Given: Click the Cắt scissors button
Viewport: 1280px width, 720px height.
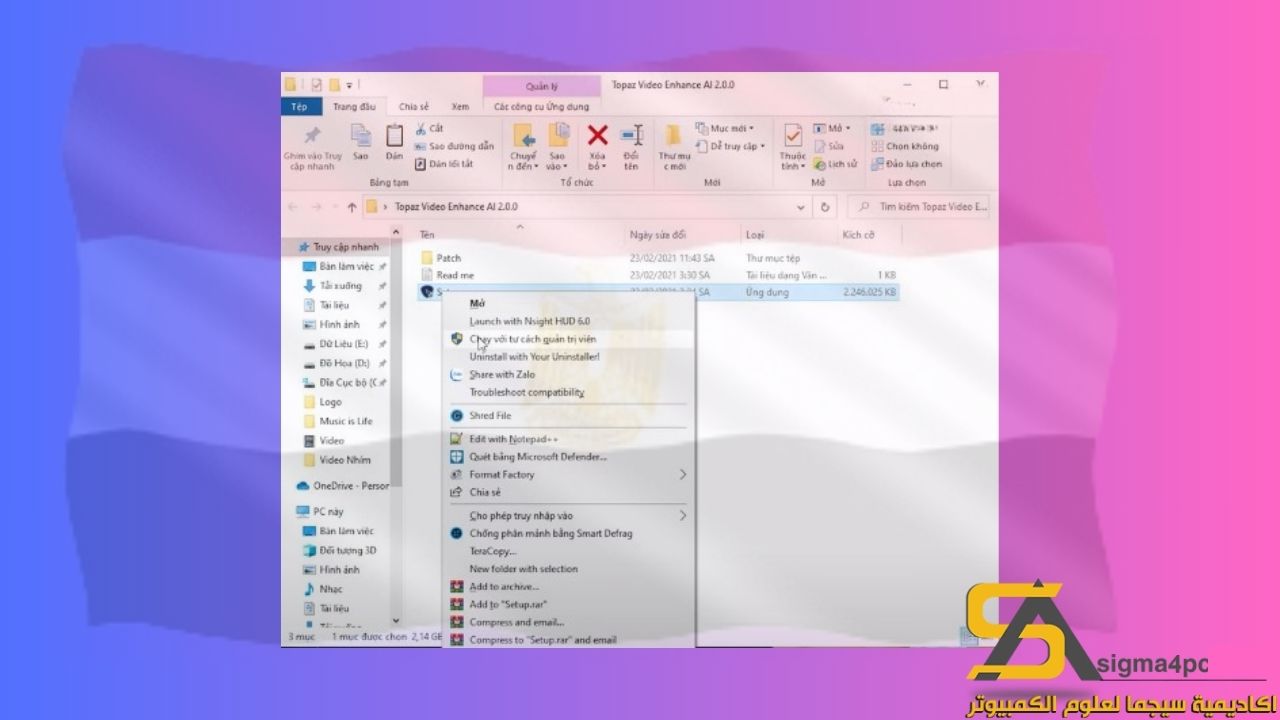Looking at the screenshot, I should point(429,128).
